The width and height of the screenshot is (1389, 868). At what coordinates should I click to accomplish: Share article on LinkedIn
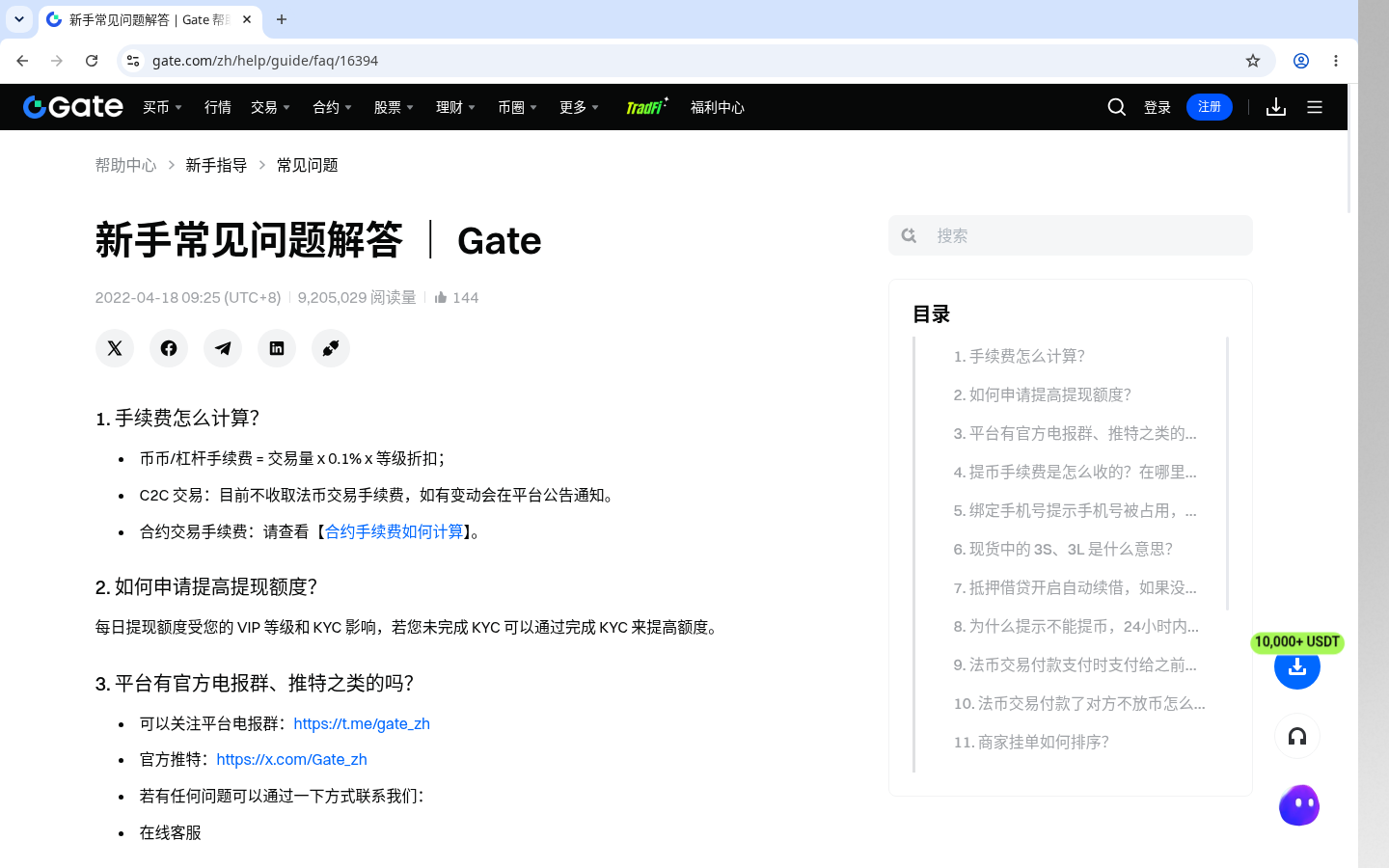coord(277,348)
